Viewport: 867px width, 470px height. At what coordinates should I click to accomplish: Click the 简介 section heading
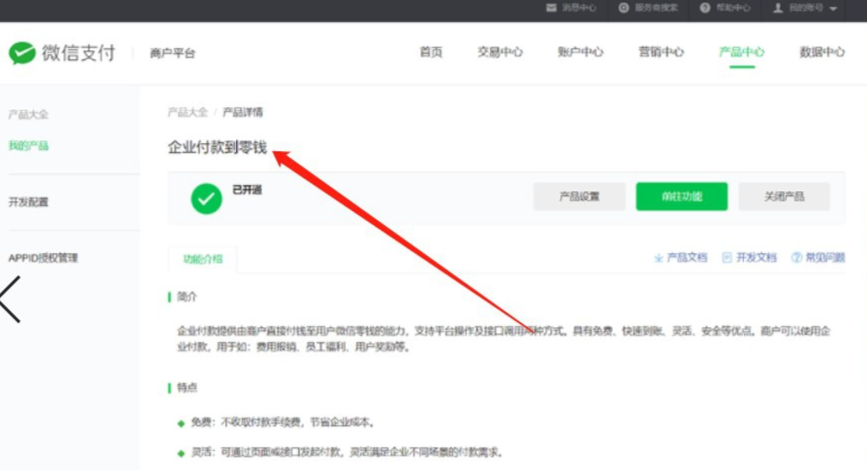[187, 297]
